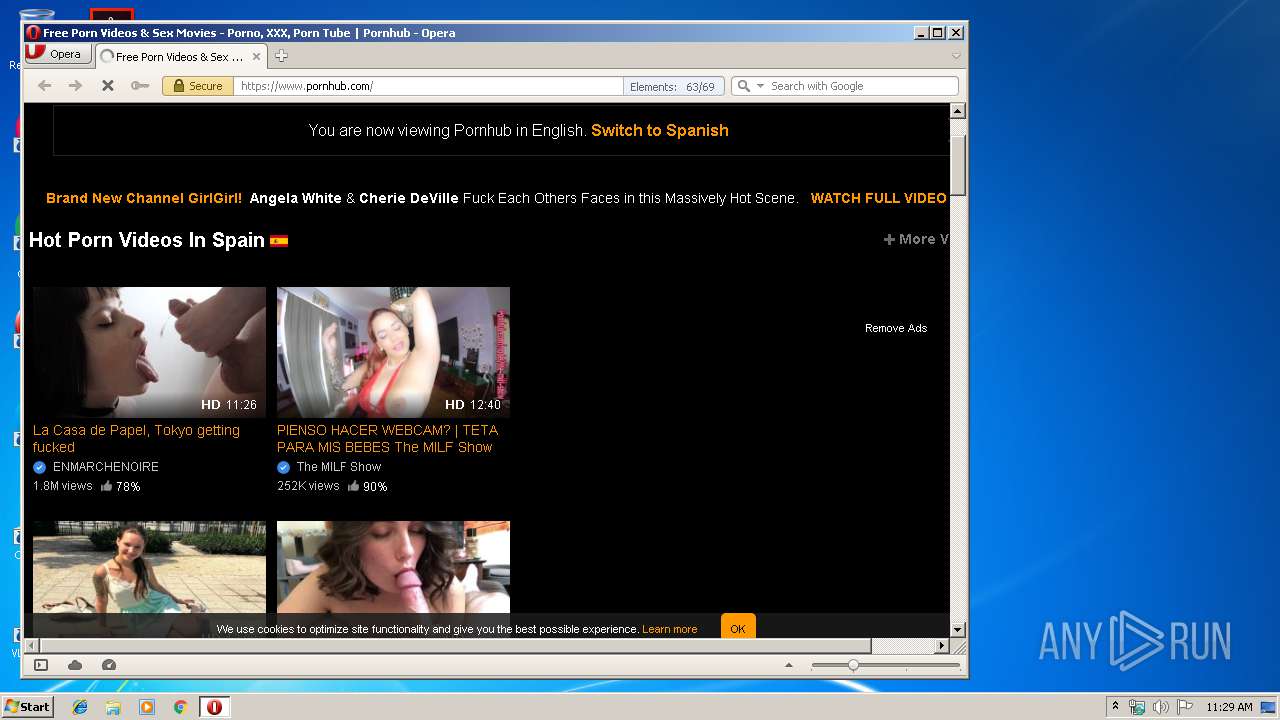Focus the URL address field
The width and height of the screenshot is (1280, 720).
coord(428,86)
